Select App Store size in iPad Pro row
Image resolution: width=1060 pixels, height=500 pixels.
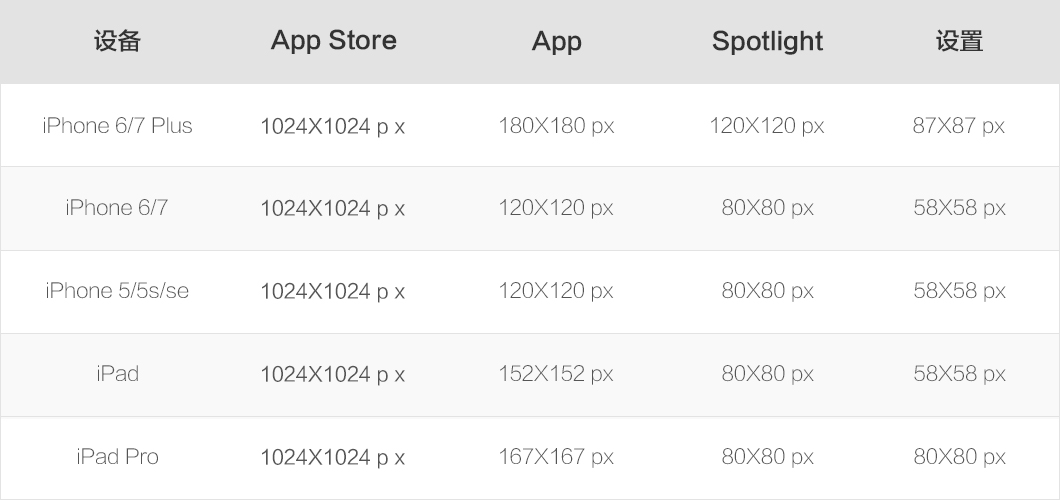332,457
